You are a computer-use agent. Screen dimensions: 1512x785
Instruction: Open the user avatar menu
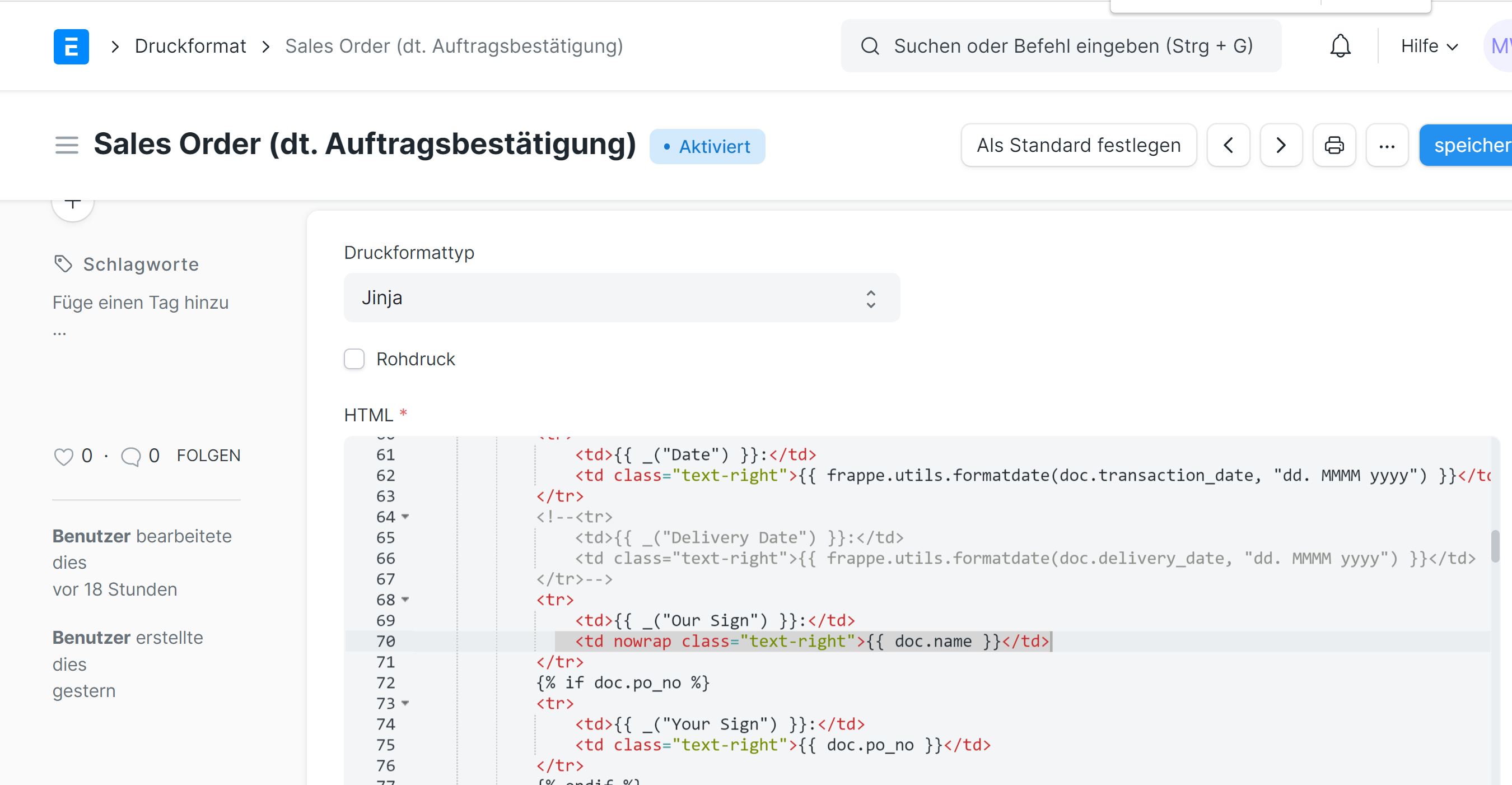tap(1499, 46)
